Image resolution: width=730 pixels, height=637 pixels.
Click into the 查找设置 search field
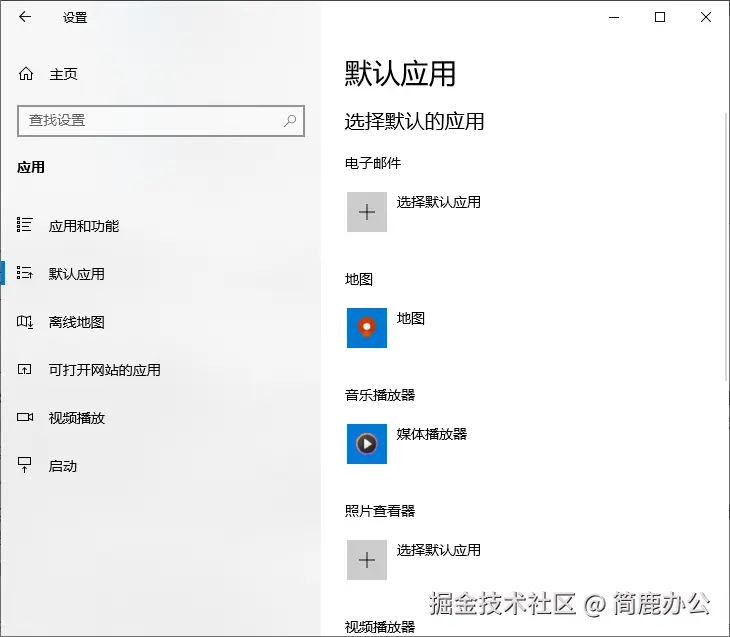tap(161, 121)
